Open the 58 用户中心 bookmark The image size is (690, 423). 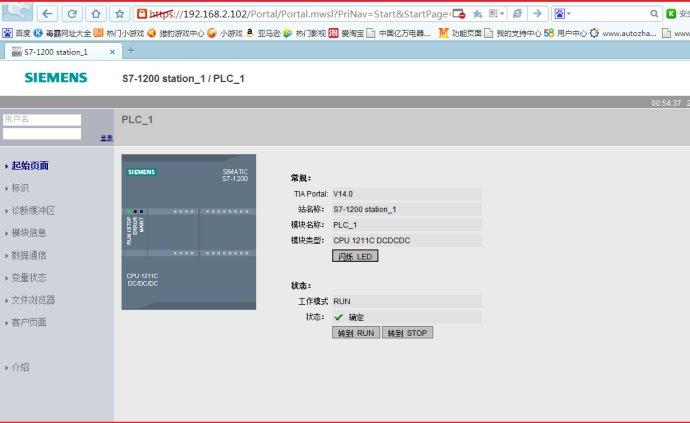[565, 33]
